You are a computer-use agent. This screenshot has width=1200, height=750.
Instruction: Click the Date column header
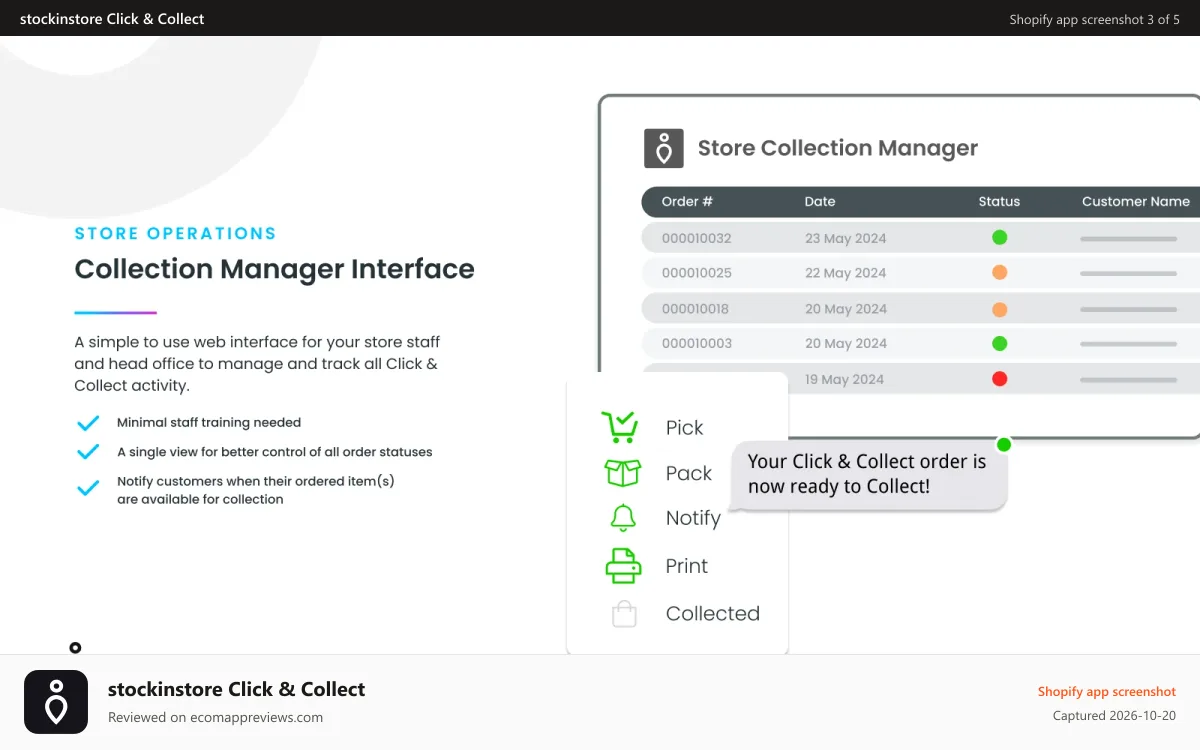click(820, 201)
